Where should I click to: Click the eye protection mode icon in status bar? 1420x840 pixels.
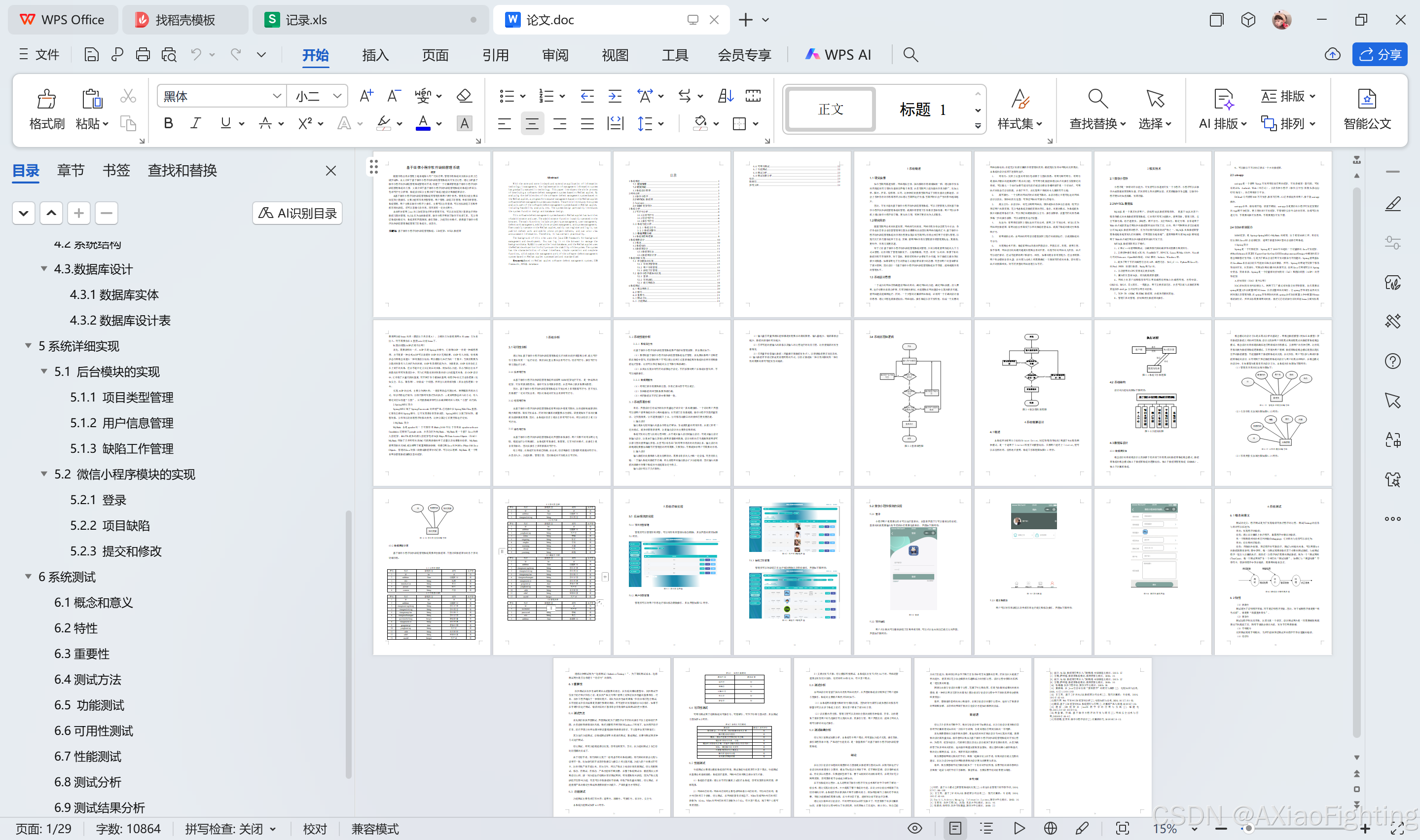point(914,829)
